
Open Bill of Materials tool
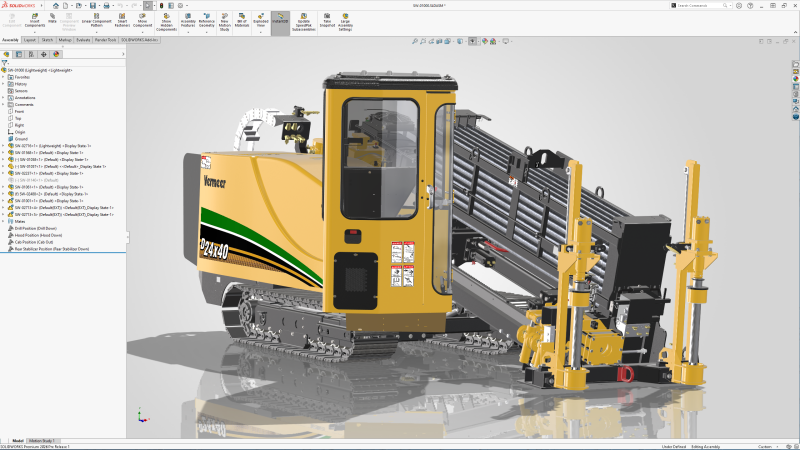[242, 21]
